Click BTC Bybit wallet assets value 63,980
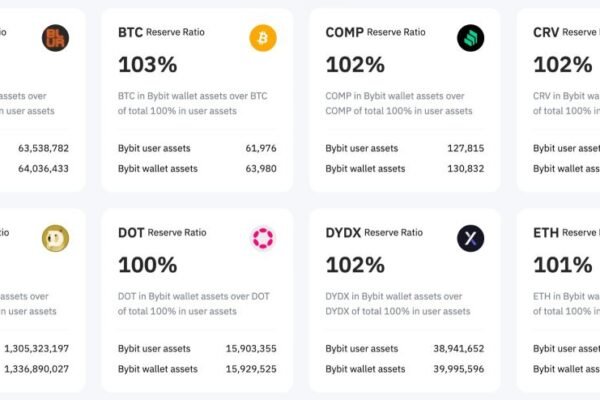 260,168
